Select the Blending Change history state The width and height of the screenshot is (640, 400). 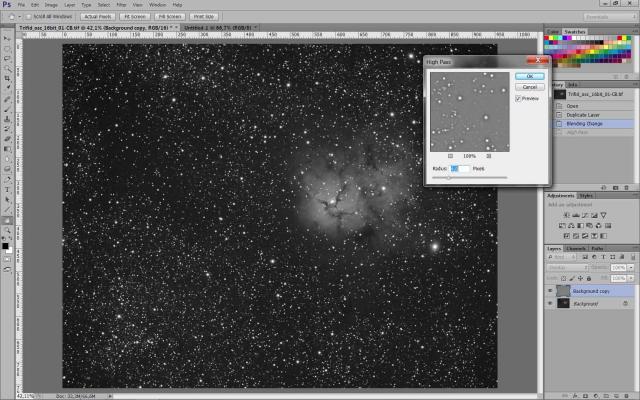[x=581, y=124]
